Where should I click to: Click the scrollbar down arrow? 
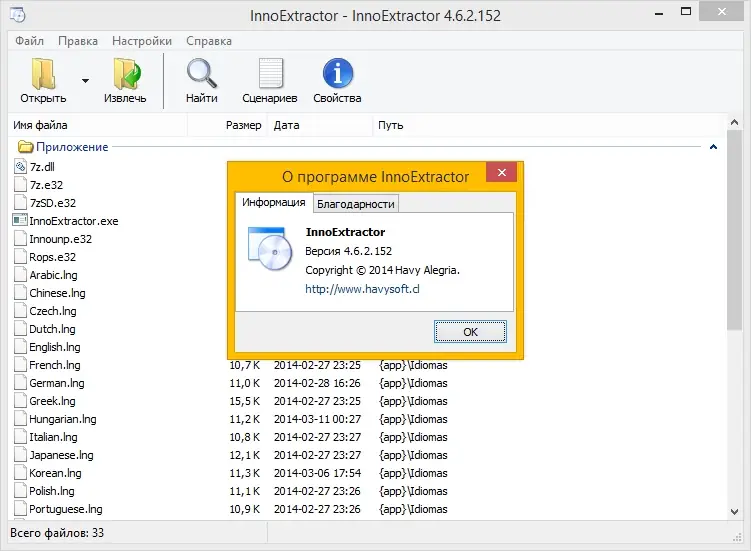coord(734,511)
